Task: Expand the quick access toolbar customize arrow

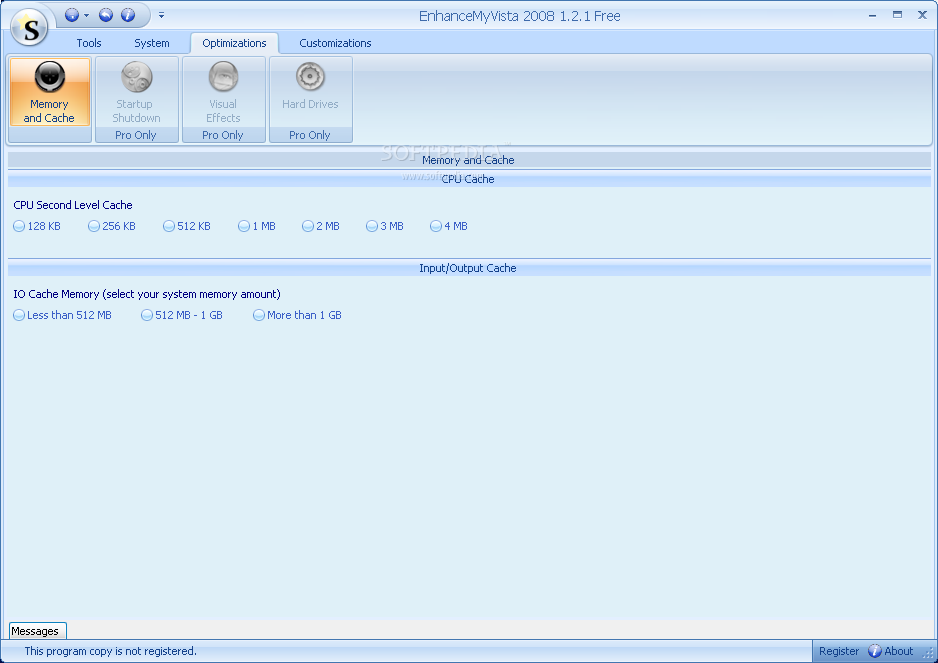Action: click(162, 16)
